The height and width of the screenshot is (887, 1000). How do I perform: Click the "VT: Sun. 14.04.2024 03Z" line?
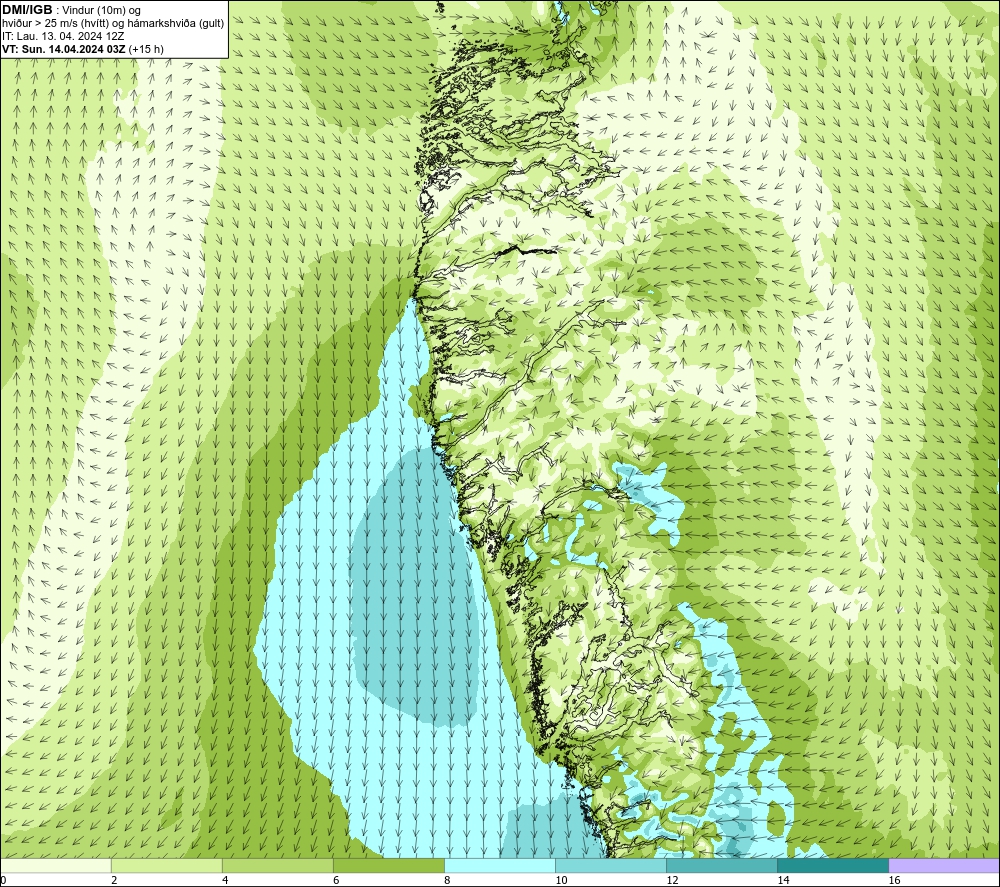[x=64, y=49]
